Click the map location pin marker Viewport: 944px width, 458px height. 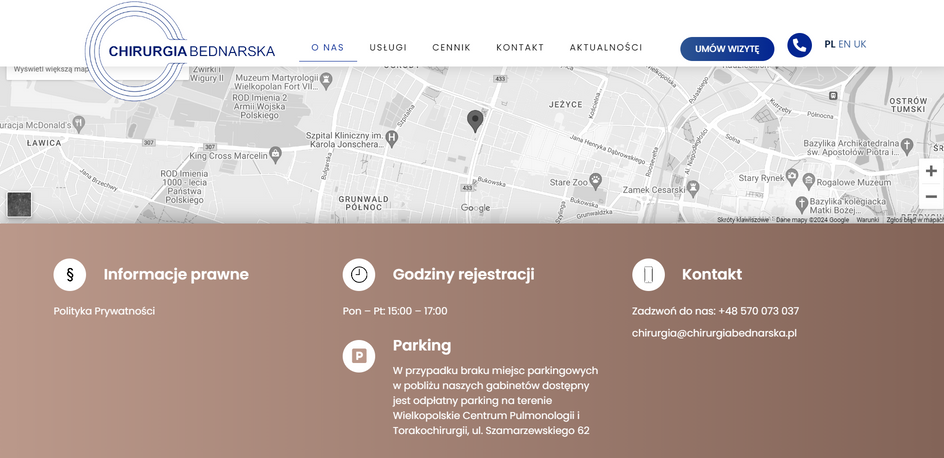pos(475,120)
